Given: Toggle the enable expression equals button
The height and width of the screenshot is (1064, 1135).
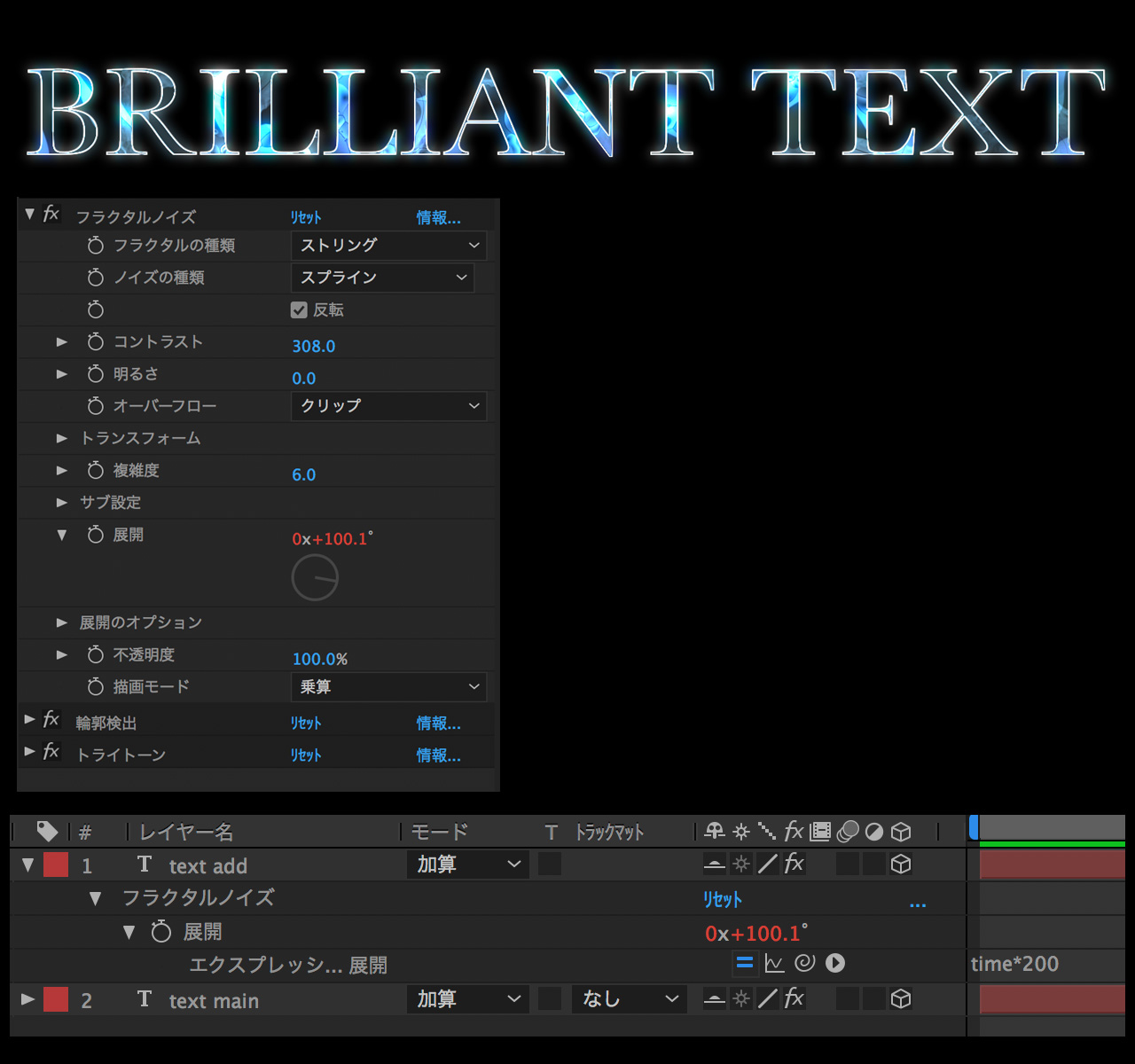Looking at the screenshot, I should 745,964.
